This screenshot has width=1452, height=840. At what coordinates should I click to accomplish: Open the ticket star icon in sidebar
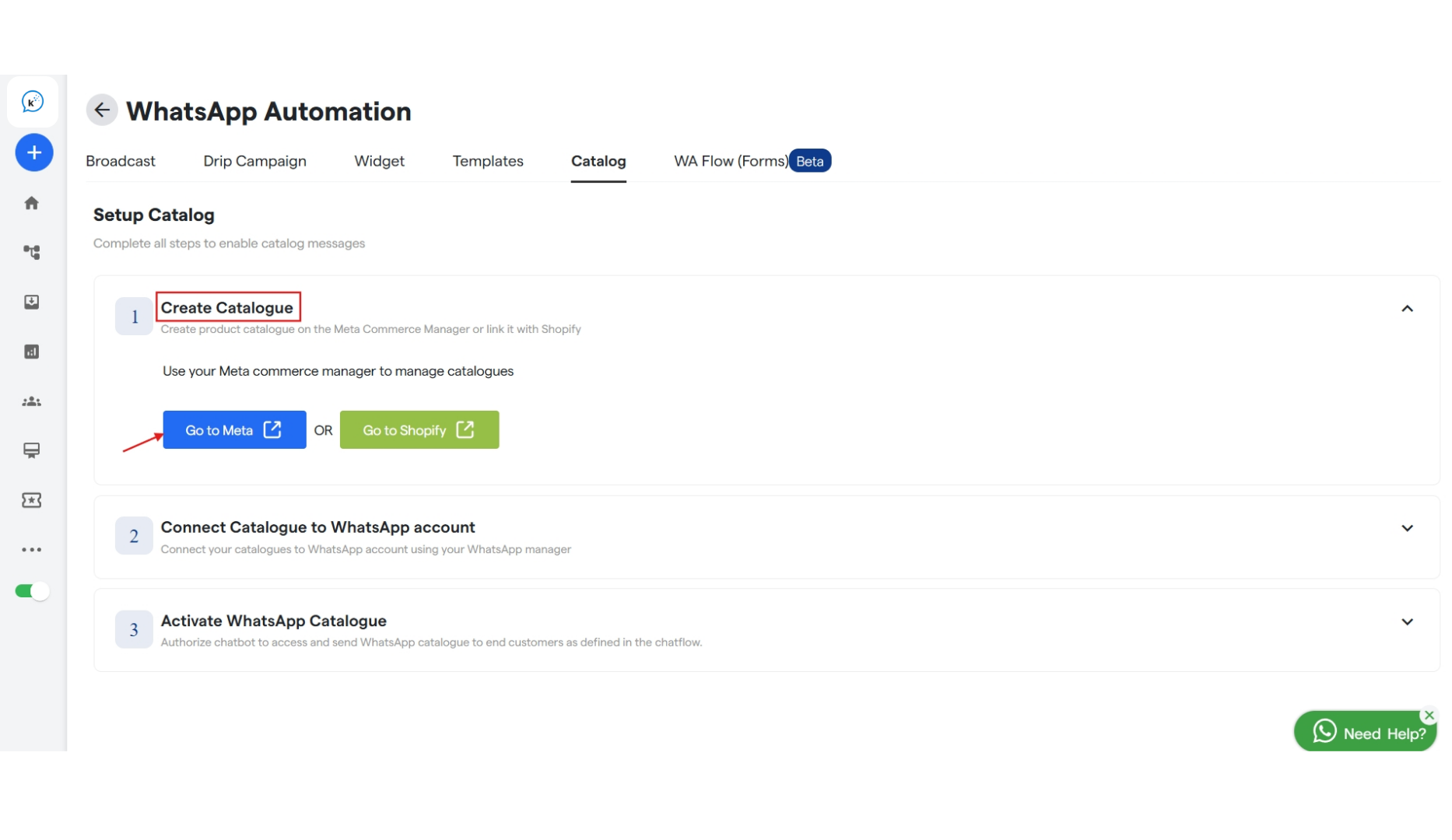[x=32, y=500]
